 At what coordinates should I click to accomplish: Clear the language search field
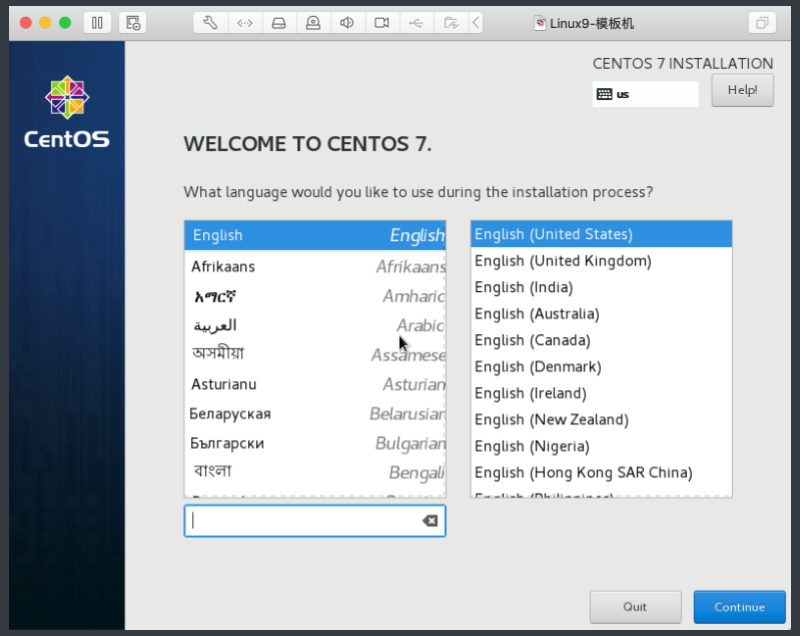tap(430, 521)
